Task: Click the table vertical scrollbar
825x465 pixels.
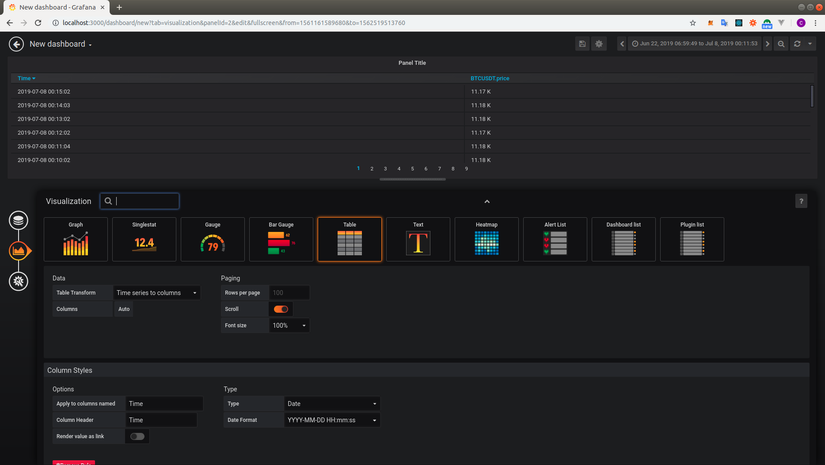Action: (x=812, y=96)
